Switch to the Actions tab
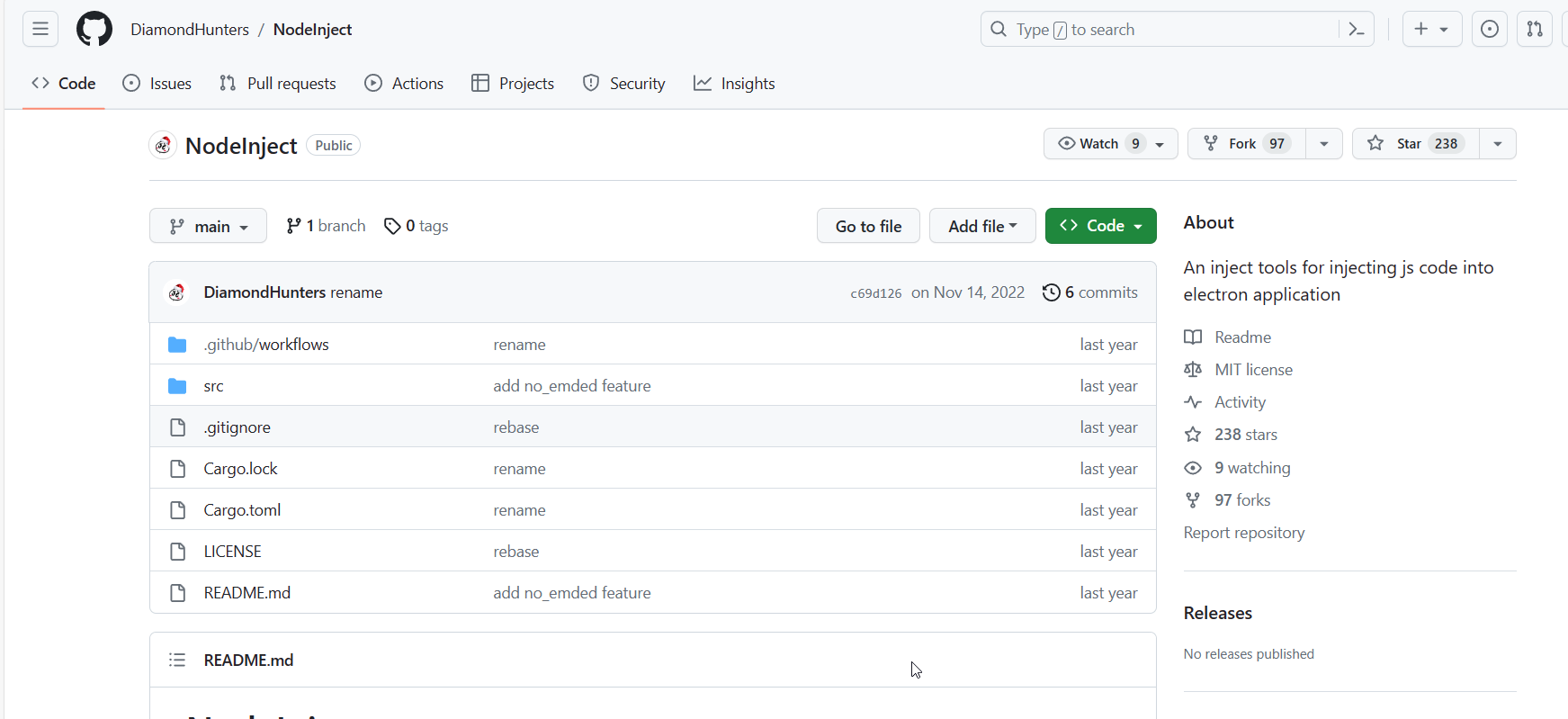1568x719 pixels. [x=404, y=84]
